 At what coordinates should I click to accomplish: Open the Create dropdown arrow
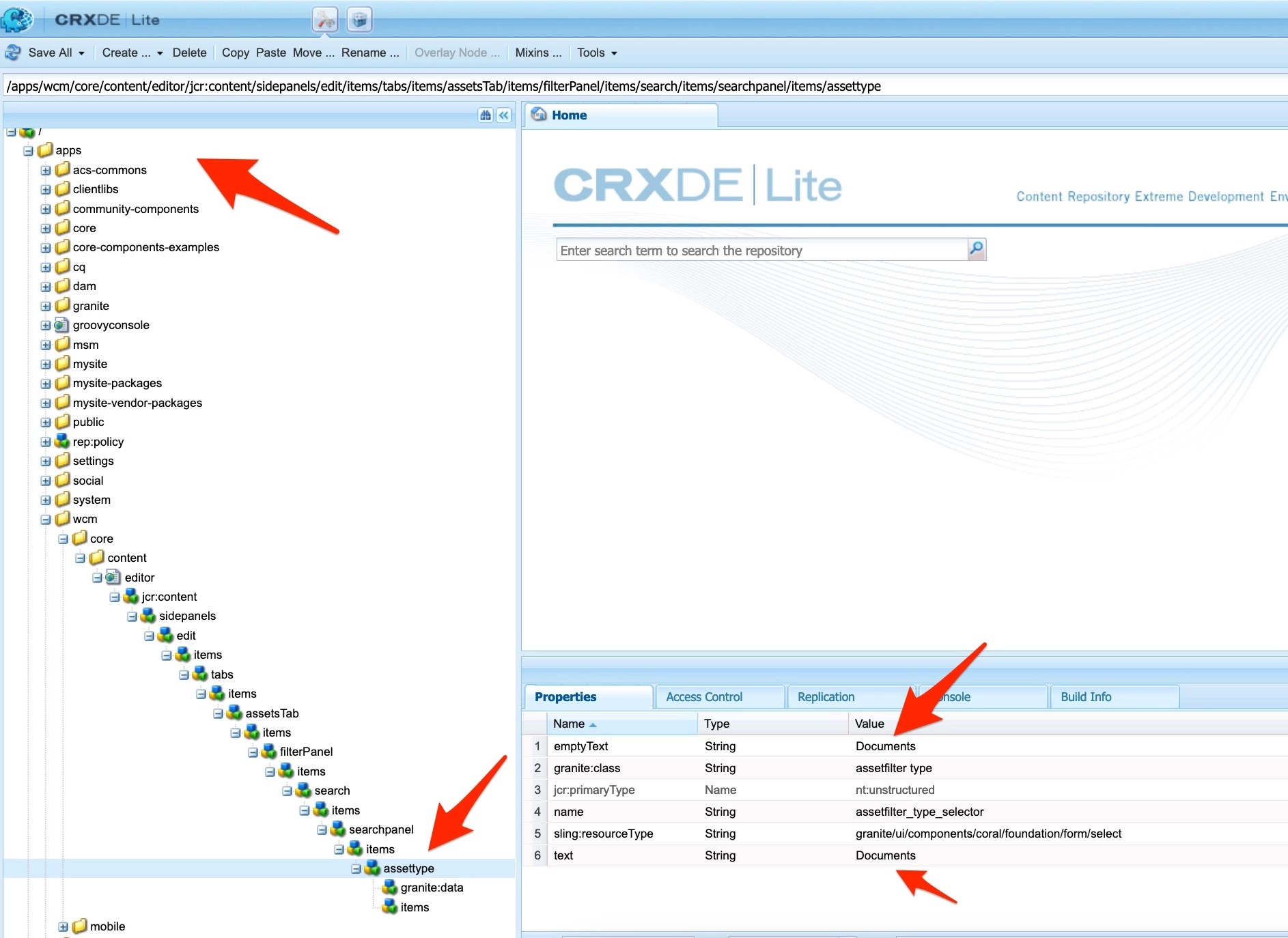click(160, 53)
